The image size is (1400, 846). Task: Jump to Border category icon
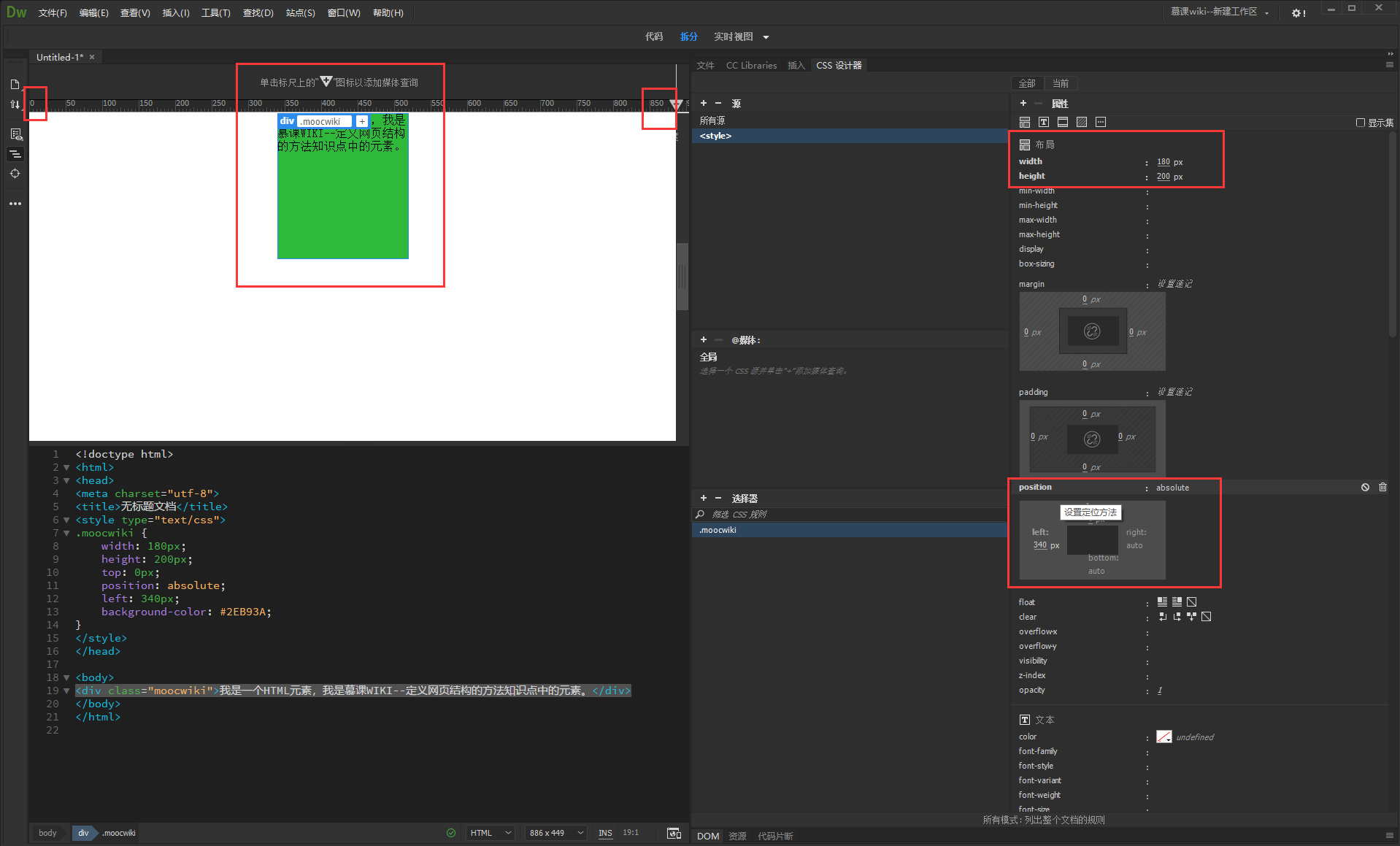click(x=1063, y=122)
